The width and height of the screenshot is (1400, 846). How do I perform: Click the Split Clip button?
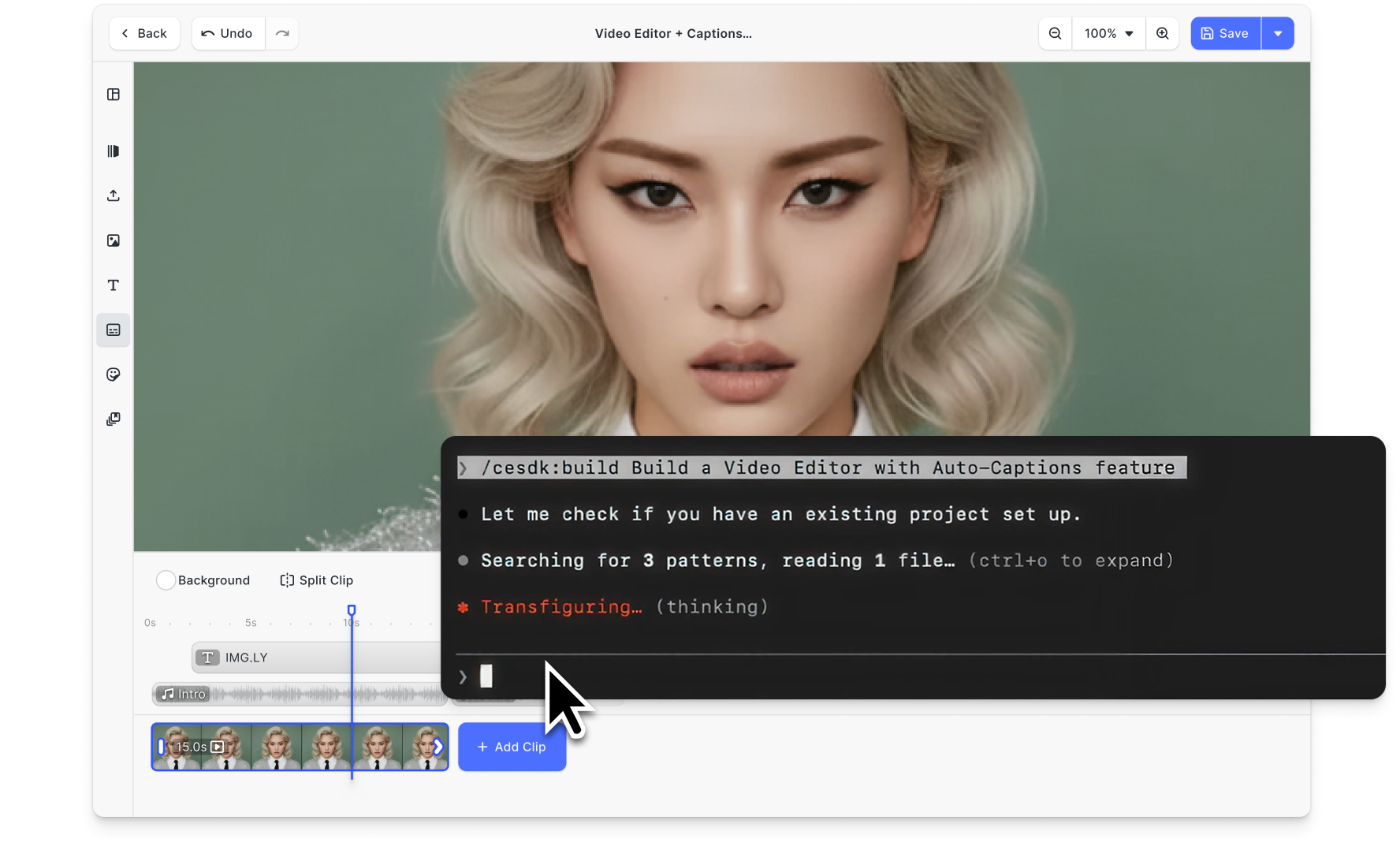pos(317,580)
